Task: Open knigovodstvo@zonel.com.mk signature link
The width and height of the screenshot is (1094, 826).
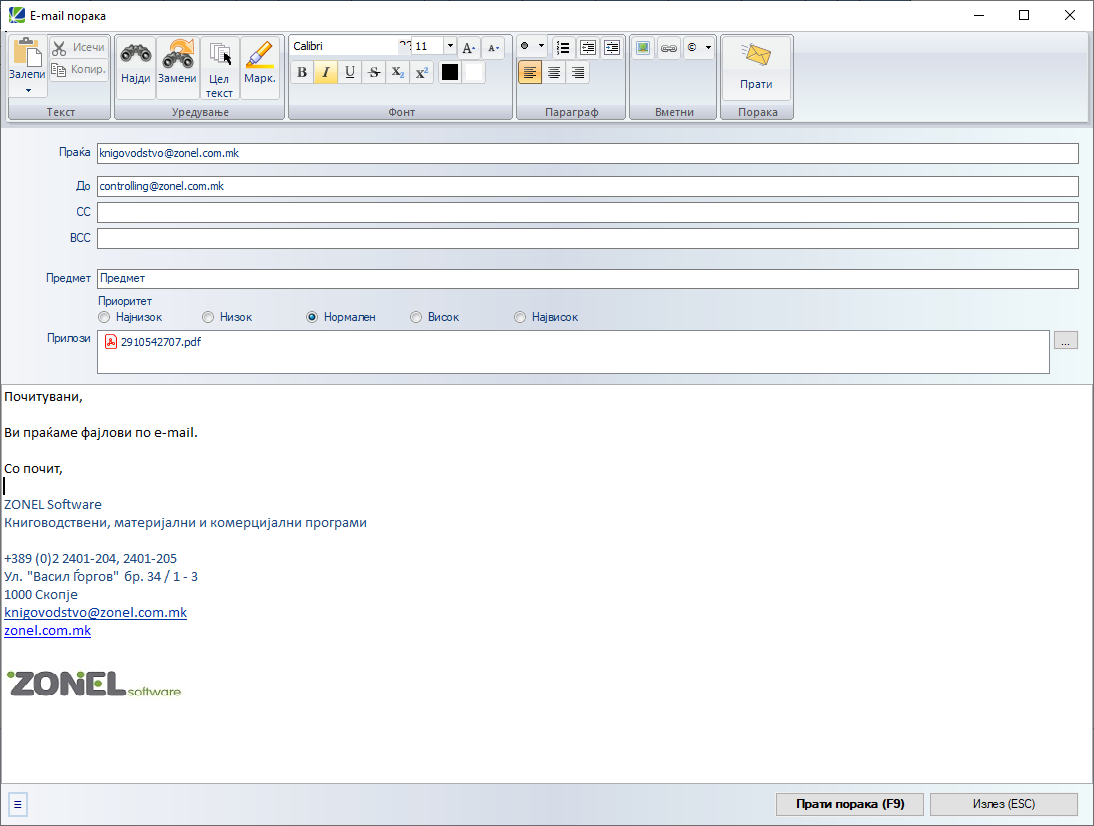Action: click(96, 613)
